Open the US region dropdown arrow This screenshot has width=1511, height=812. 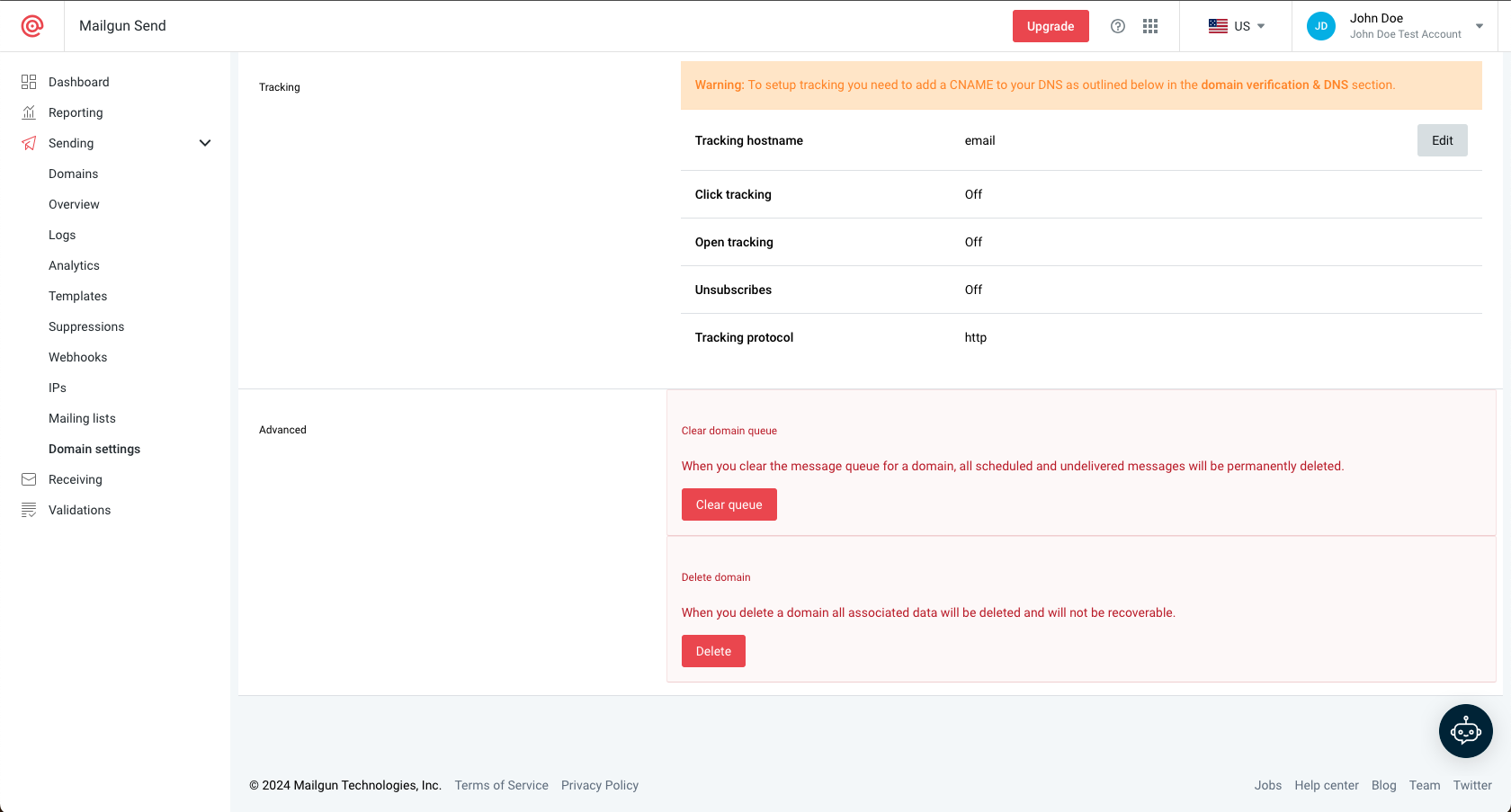[1261, 26]
